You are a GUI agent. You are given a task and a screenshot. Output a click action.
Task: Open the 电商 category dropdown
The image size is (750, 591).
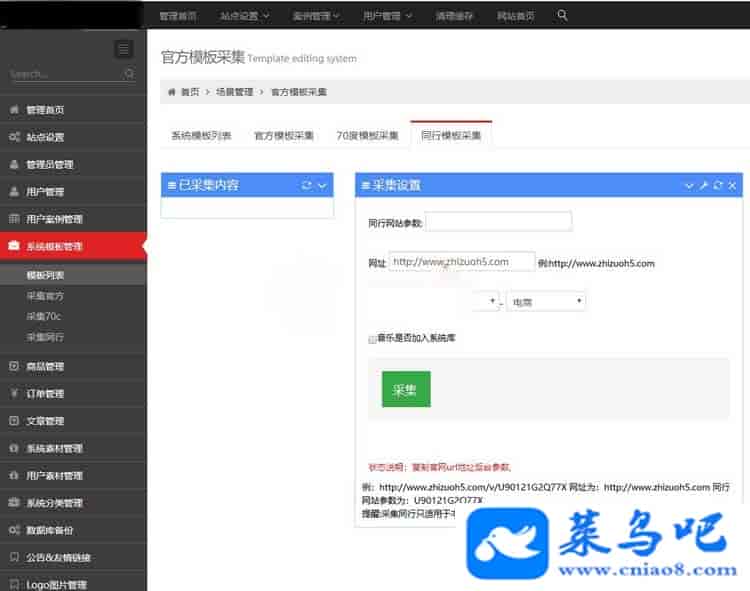click(546, 301)
